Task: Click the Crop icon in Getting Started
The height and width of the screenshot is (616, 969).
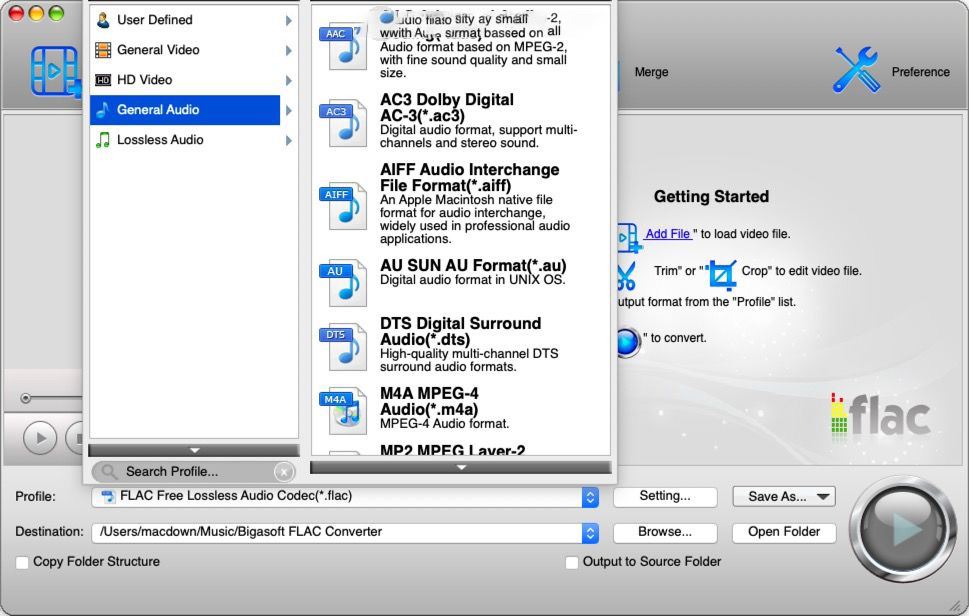Action: tap(721, 275)
